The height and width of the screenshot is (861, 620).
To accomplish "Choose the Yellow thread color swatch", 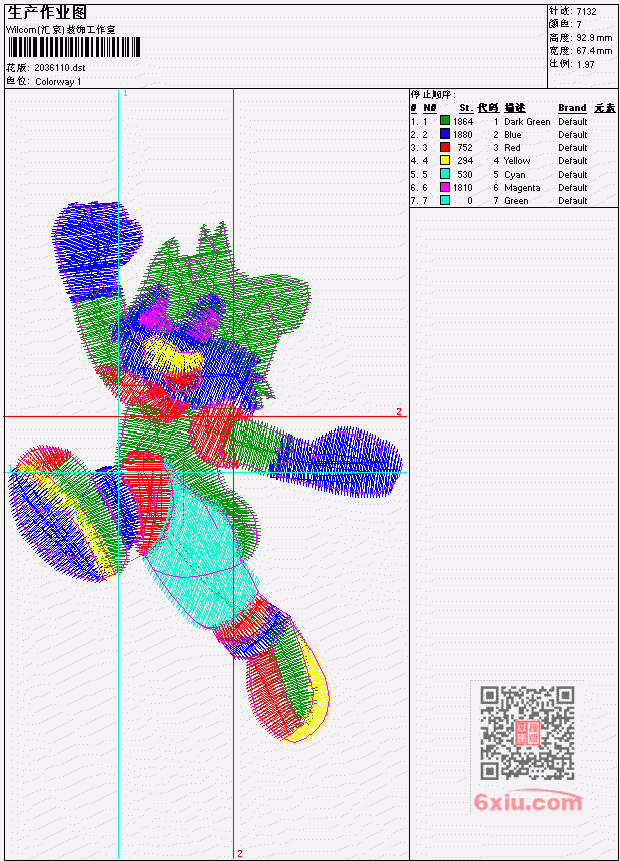I will tap(445, 160).
